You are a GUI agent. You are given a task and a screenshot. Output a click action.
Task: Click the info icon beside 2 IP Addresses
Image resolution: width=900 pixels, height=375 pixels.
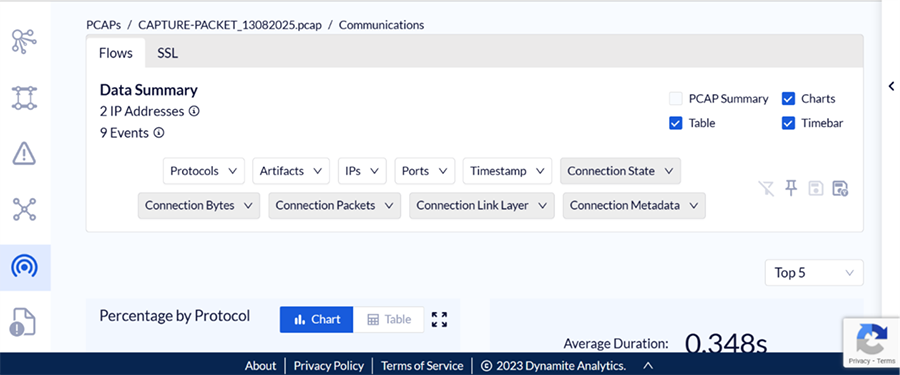click(x=194, y=111)
